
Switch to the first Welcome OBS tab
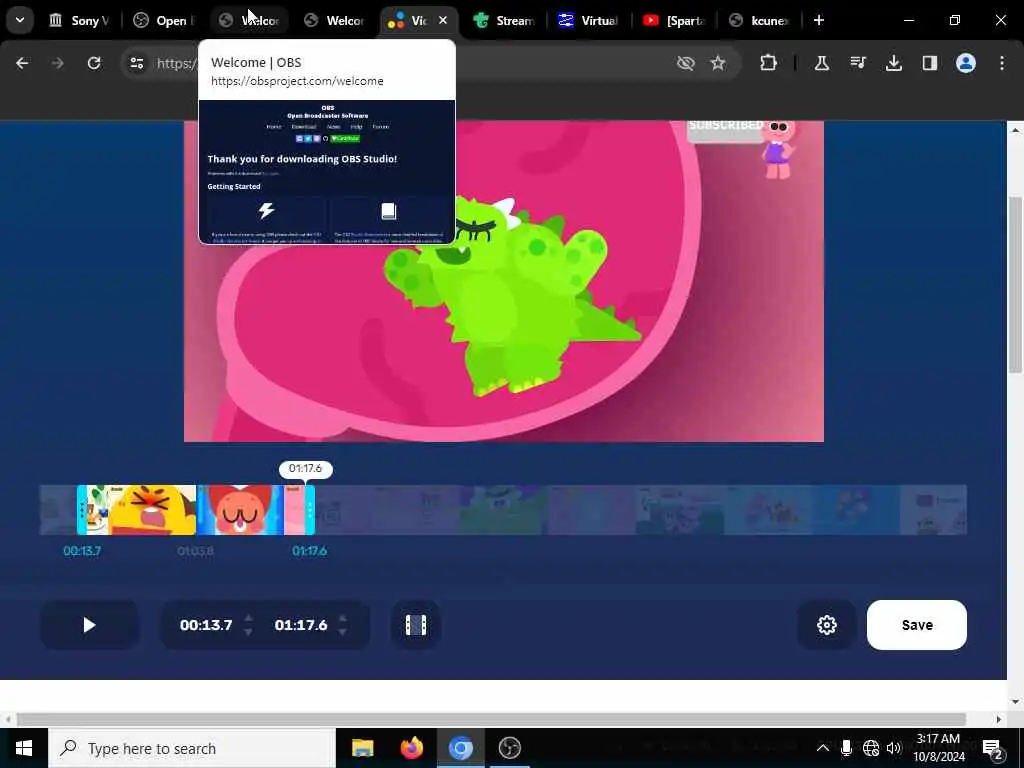pyautogui.click(x=249, y=20)
